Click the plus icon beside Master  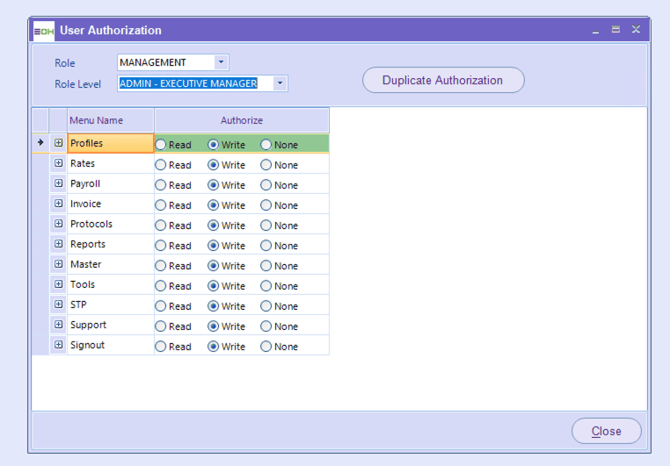pos(58,265)
